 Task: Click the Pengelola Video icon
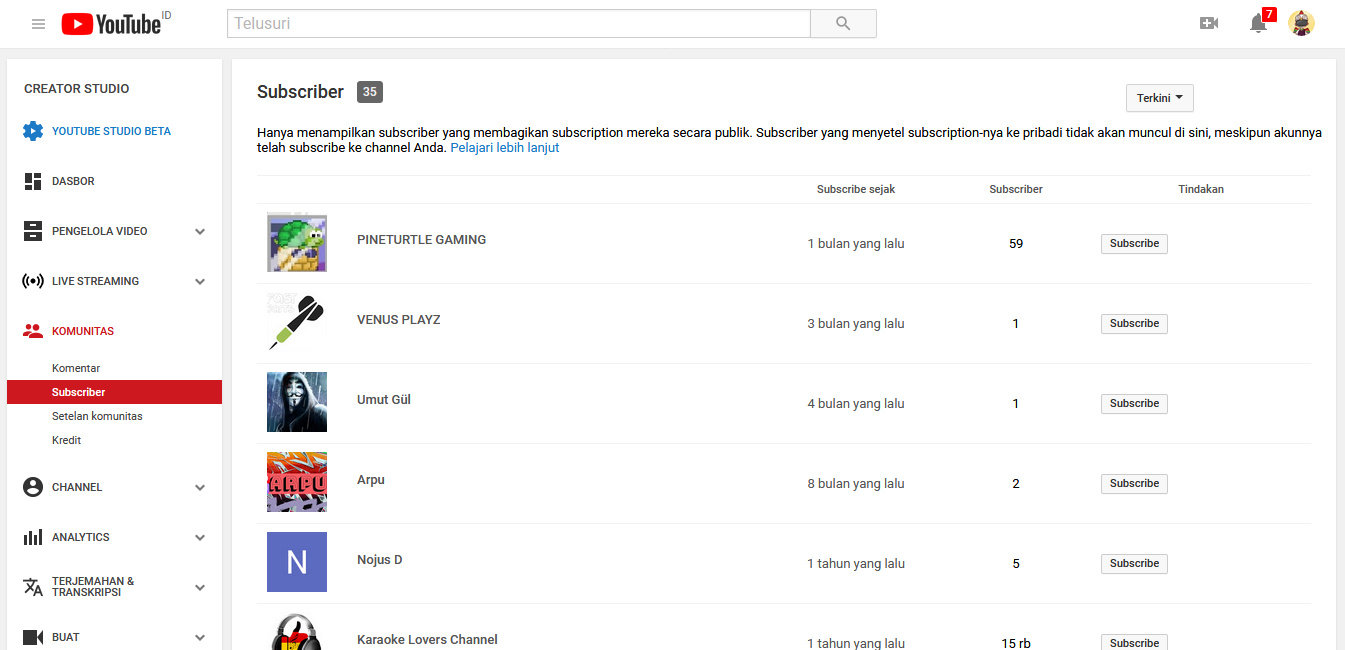[33, 231]
